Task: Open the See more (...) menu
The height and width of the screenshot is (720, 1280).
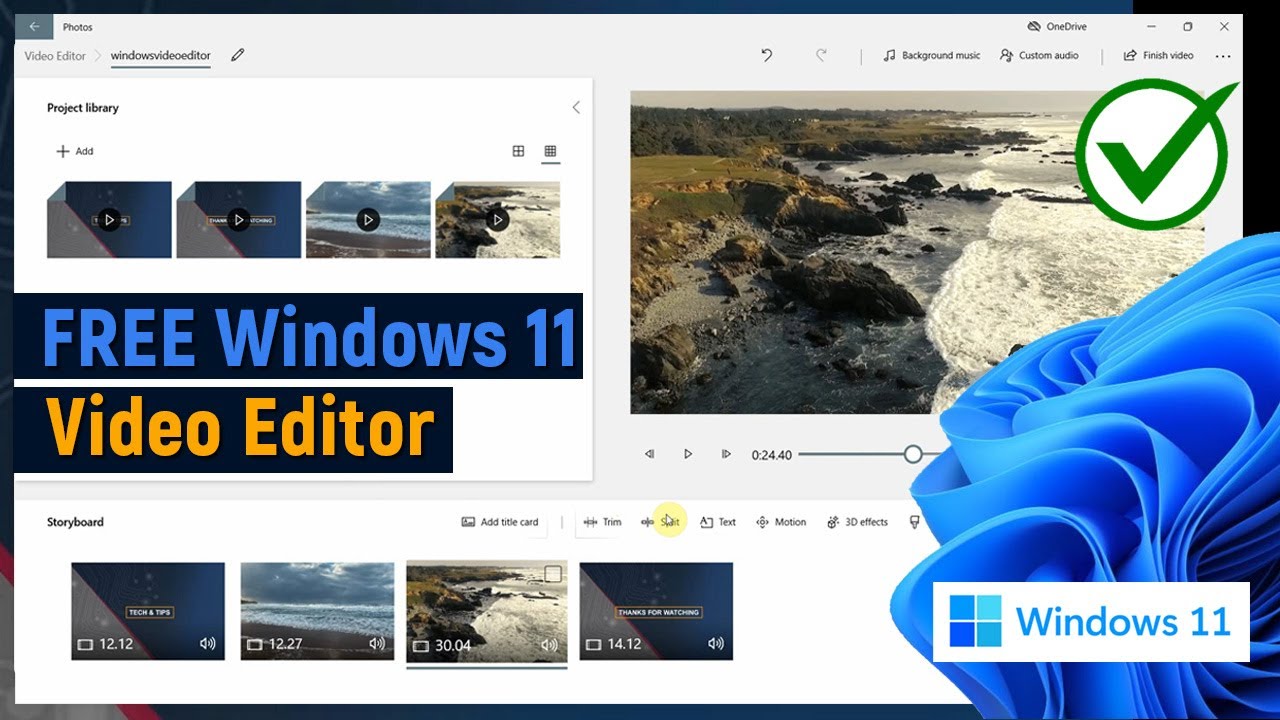Action: point(1223,55)
